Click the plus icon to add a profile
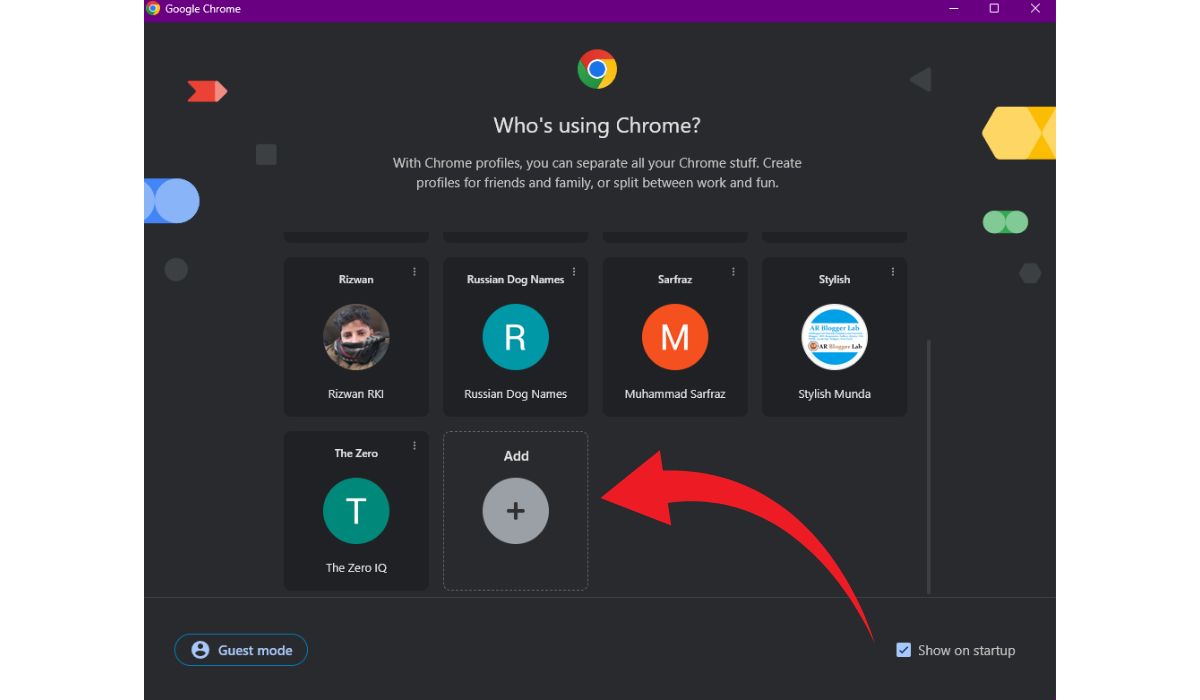This screenshot has width=1200, height=700. click(515, 511)
